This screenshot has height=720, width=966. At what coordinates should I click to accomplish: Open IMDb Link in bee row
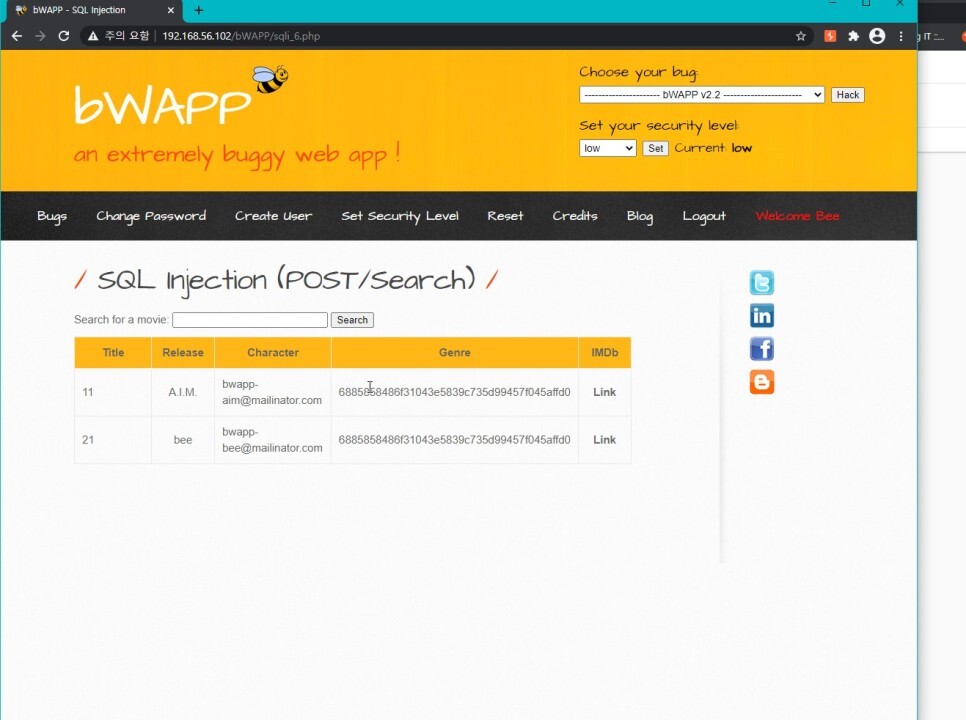coord(604,440)
